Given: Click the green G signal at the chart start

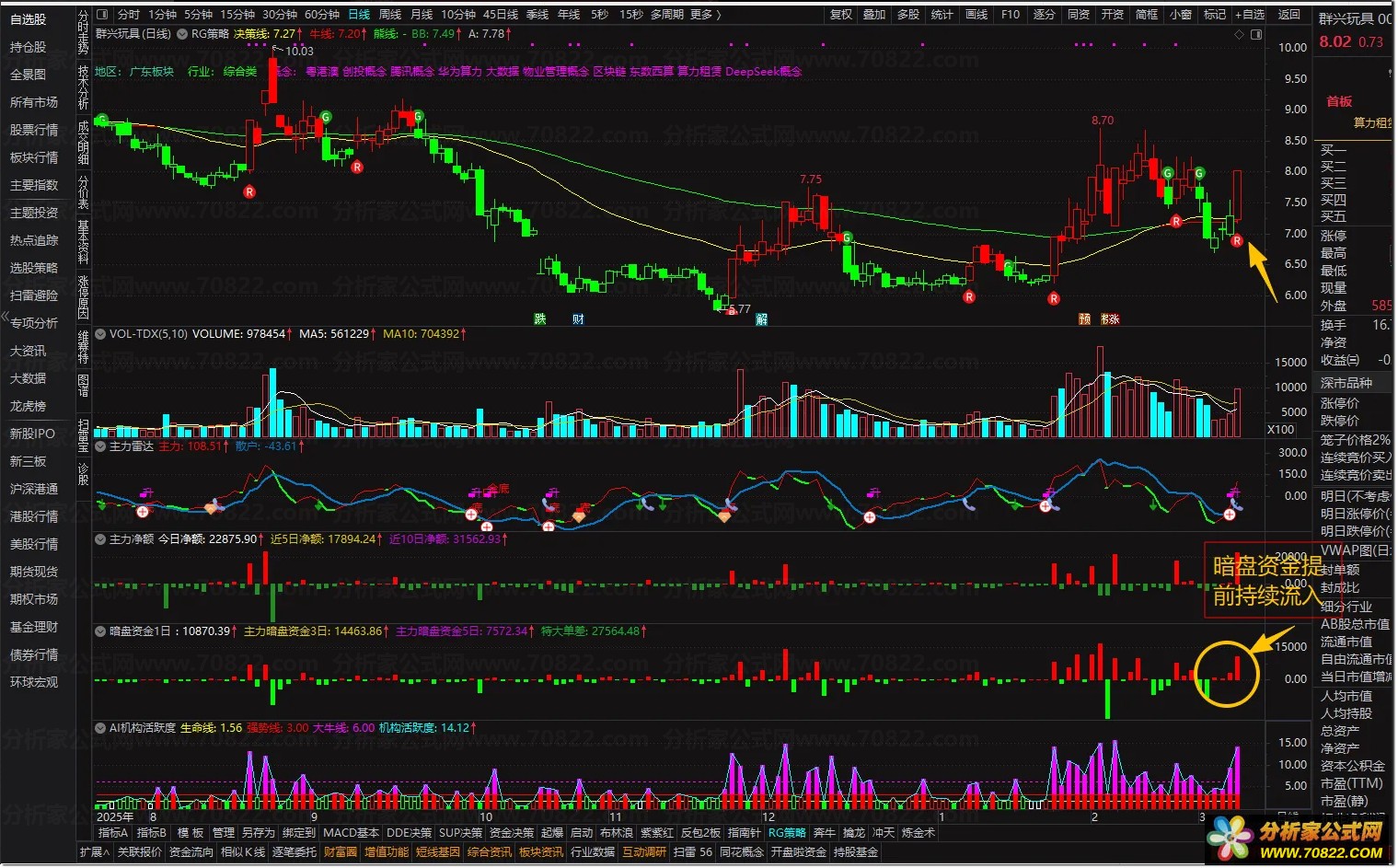Looking at the screenshot, I should point(101,121).
